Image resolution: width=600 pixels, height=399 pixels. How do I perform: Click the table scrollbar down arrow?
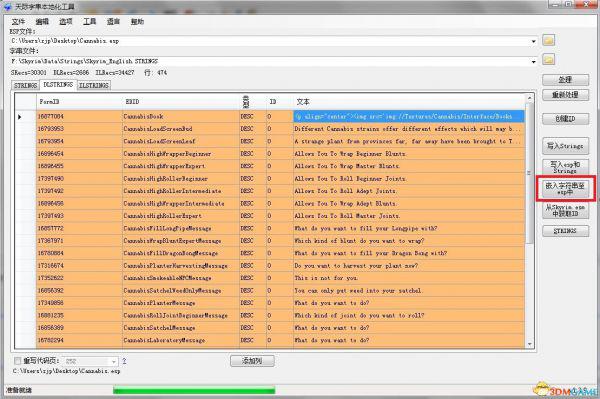pyautogui.click(x=530, y=344)
